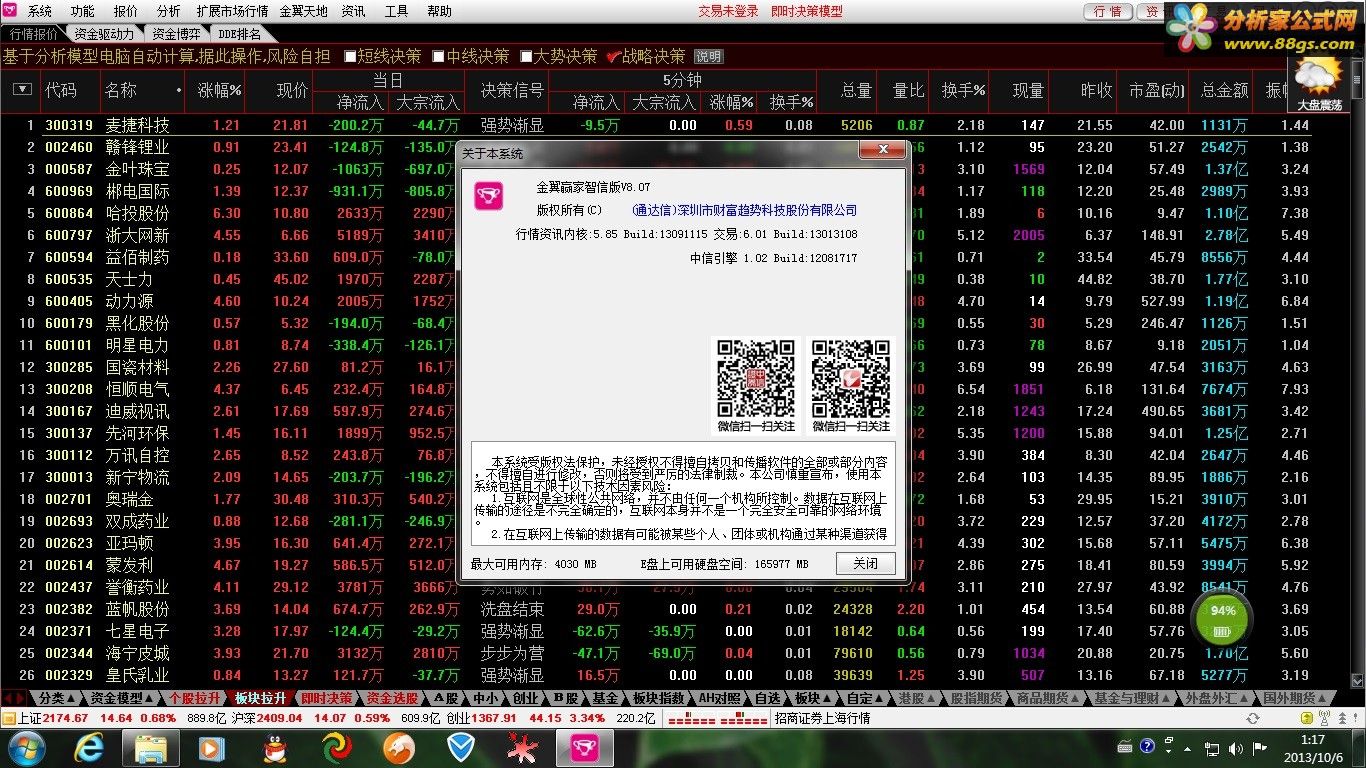Expand the 板块▲ bottom tab menu
Viewport: 1366px width, 768px height.
coord(813,698)
